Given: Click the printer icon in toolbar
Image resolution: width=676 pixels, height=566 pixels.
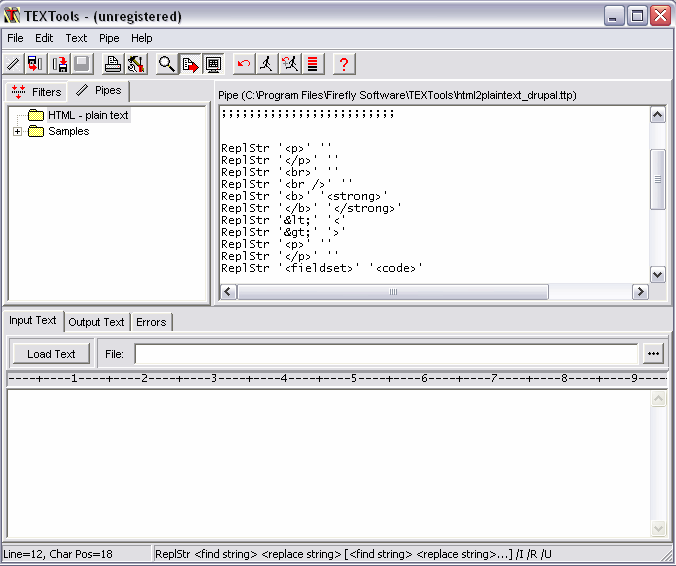Looking at the screenshot, I should (x=113, y=64).
